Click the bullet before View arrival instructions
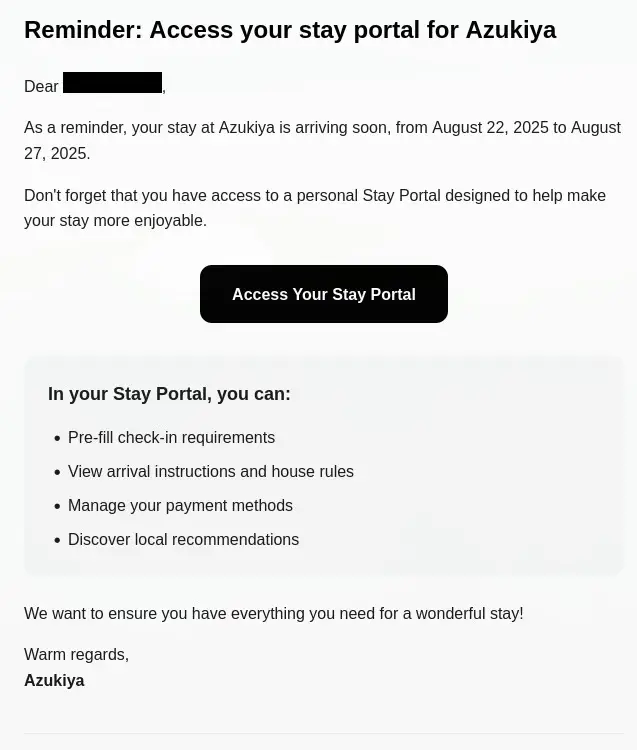Viewport: 637px width, 750px height. coord(57,473)
